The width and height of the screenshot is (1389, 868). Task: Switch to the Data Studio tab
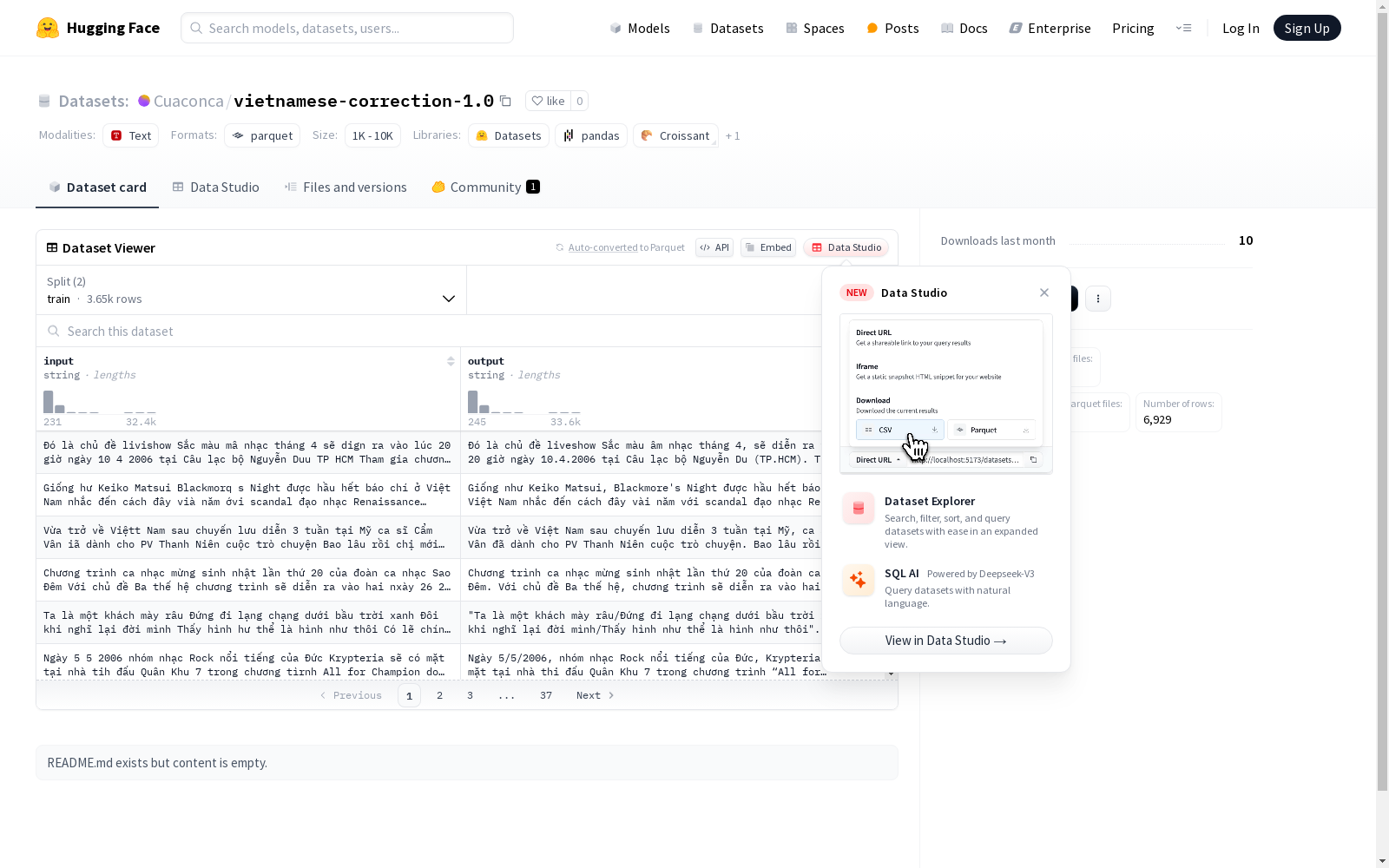215,187
